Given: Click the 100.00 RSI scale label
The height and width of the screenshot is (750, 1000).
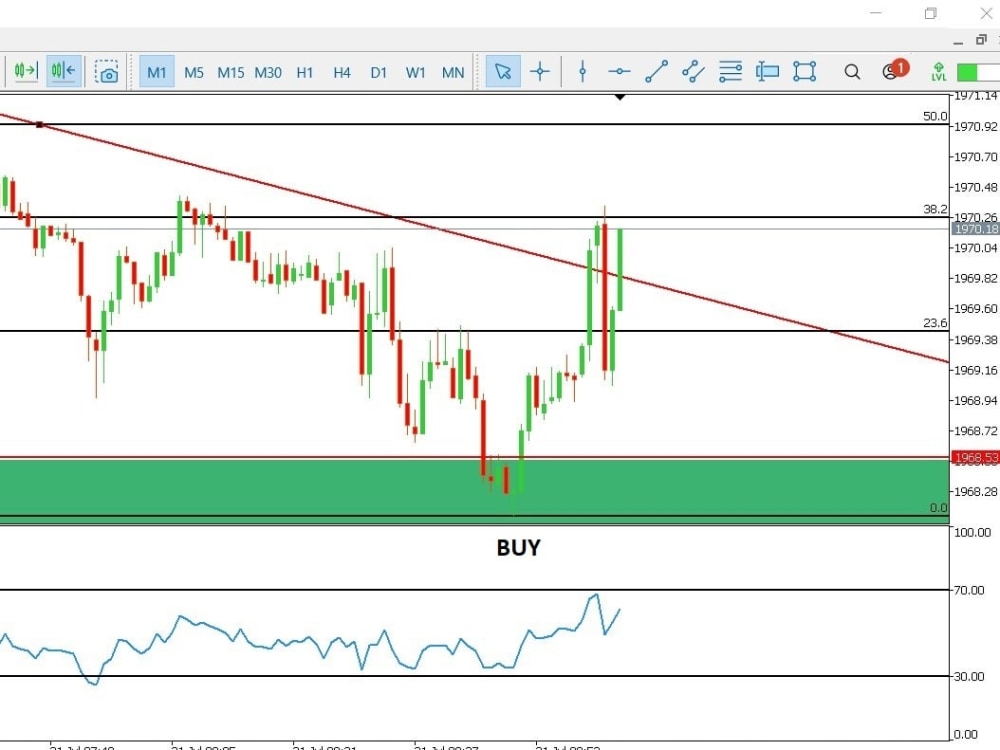Looking at the screenshot, I should coord(972,533).
